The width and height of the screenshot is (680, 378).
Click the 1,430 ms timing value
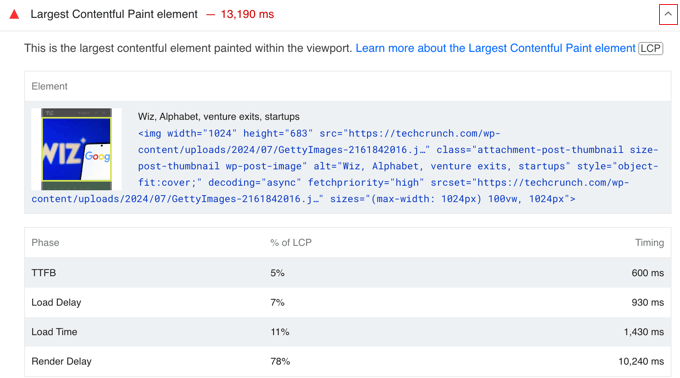(644, 332)
